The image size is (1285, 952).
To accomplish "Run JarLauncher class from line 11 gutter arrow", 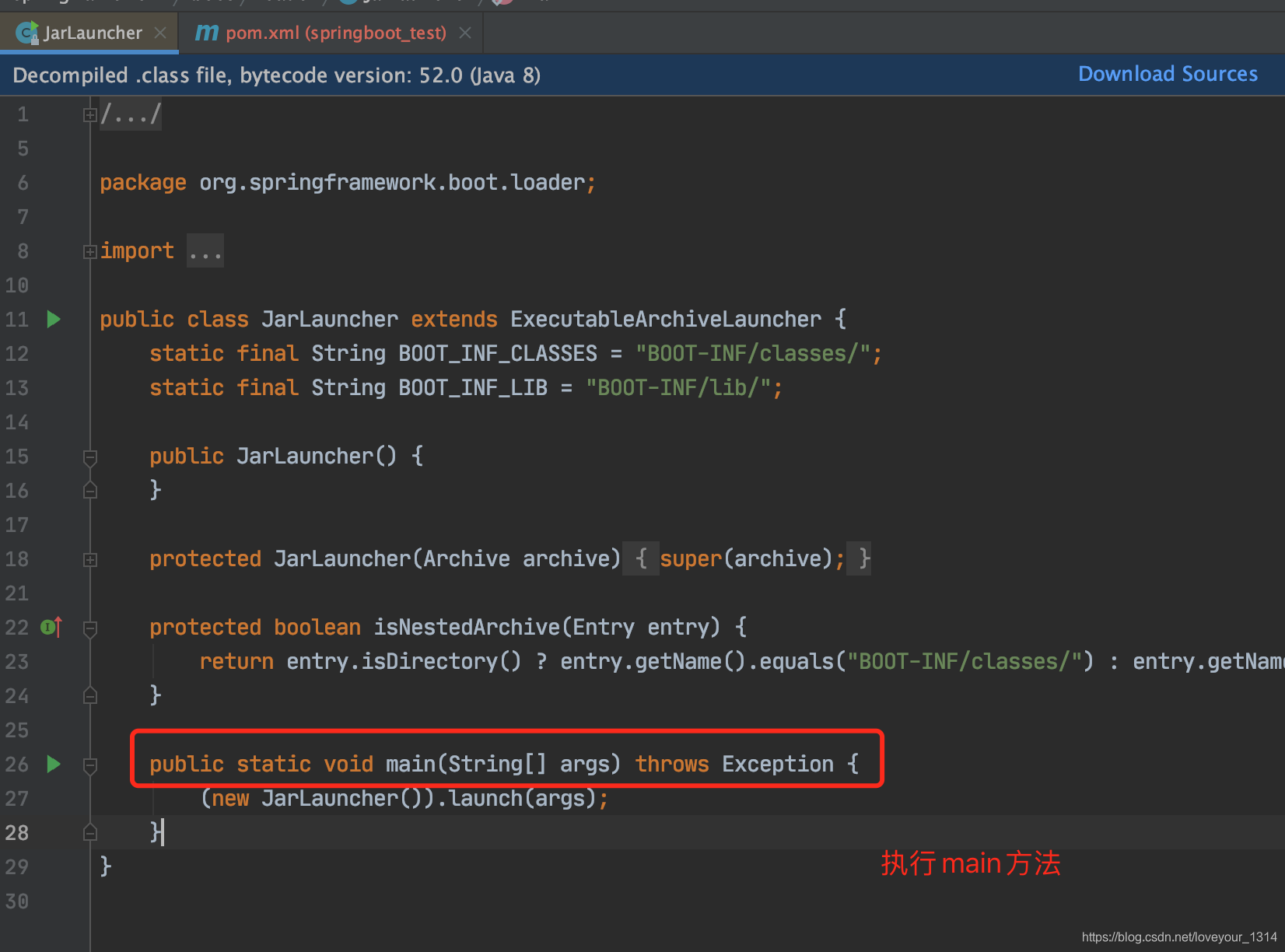I will [53, 319].
